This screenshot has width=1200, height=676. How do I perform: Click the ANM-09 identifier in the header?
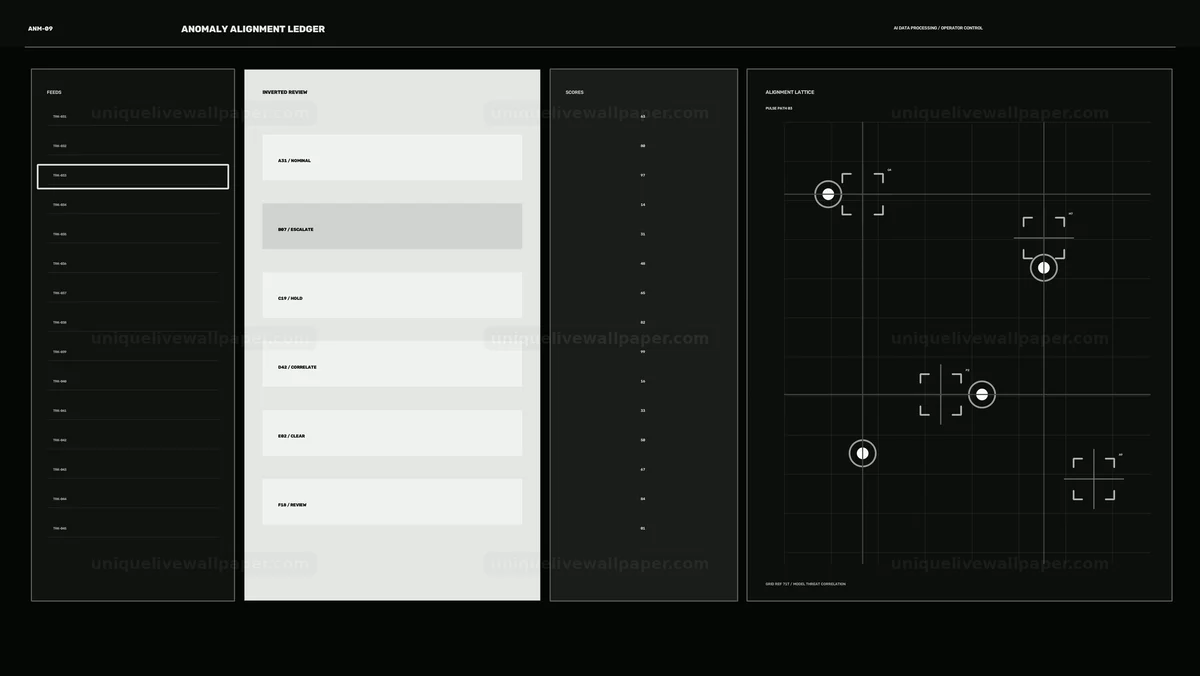tap(40, 29)
